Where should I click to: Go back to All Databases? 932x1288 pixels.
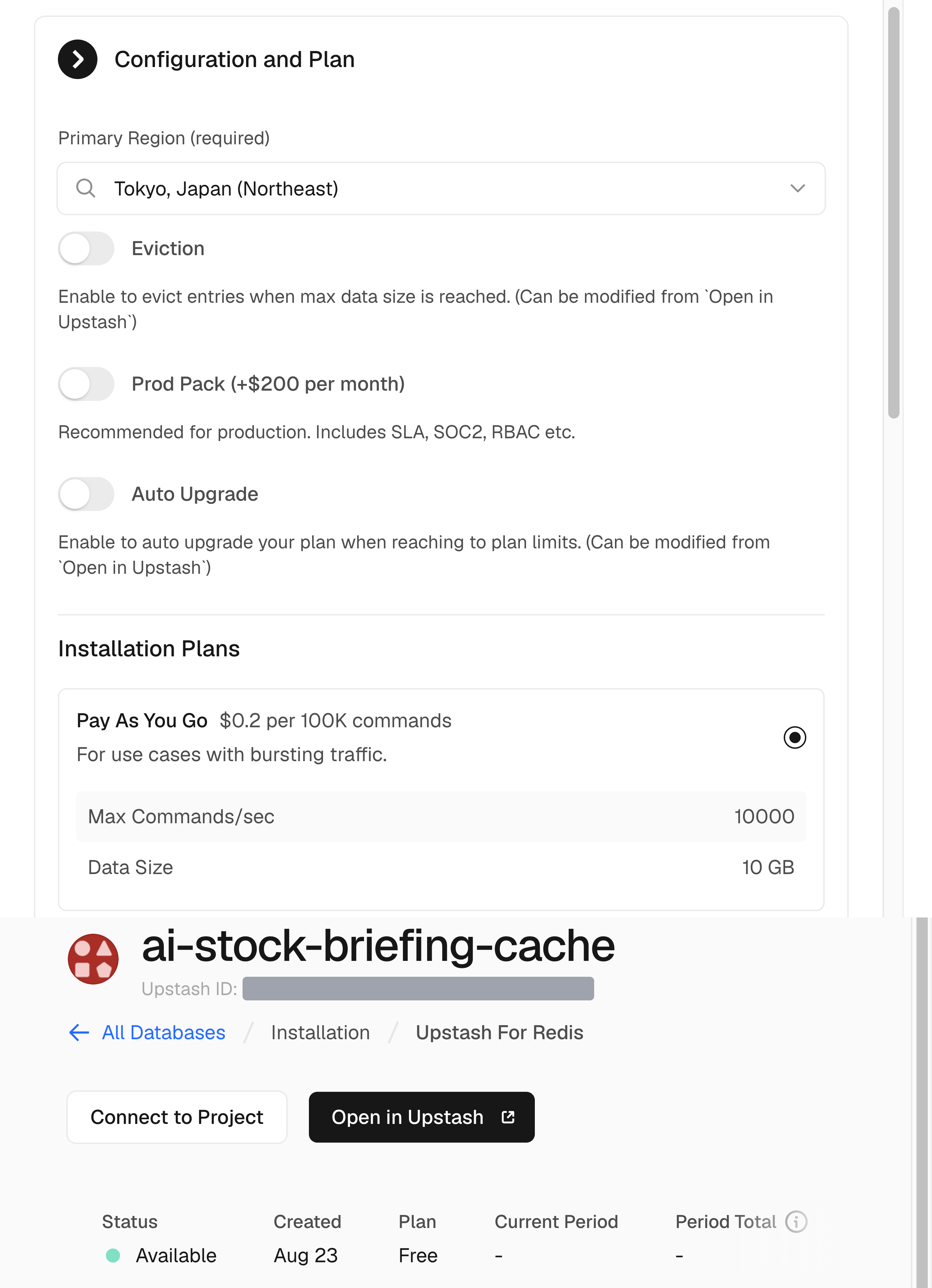[164, 1033]
